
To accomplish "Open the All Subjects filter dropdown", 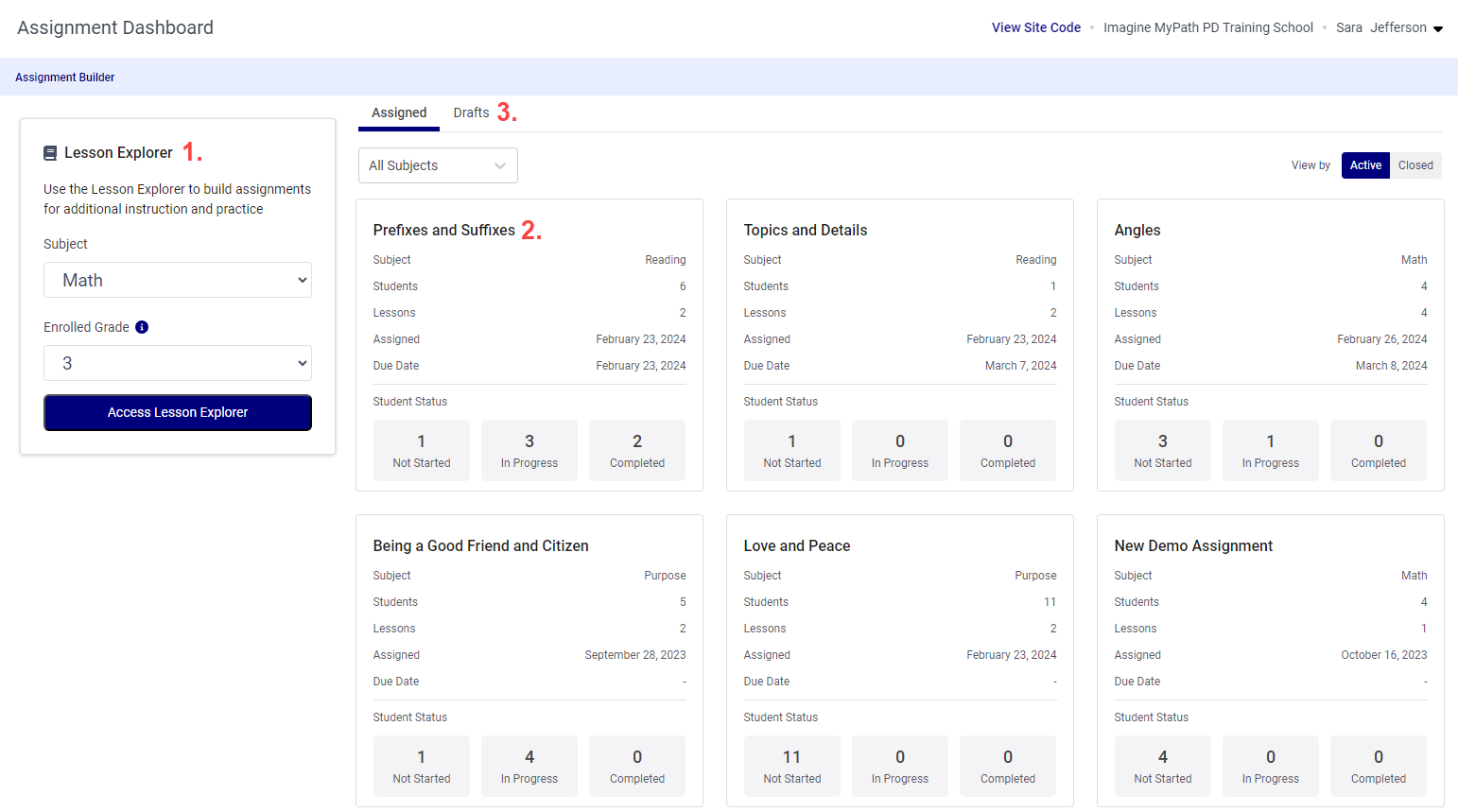I will pos(438,165).
